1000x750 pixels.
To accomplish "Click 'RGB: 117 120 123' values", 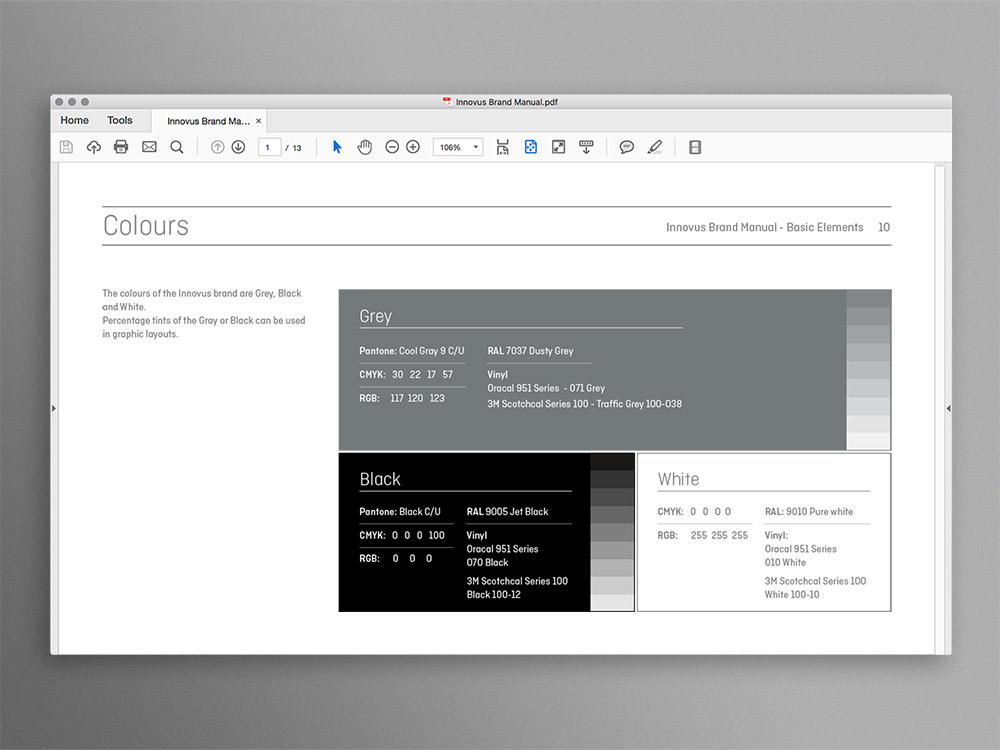I will (402, 398).
